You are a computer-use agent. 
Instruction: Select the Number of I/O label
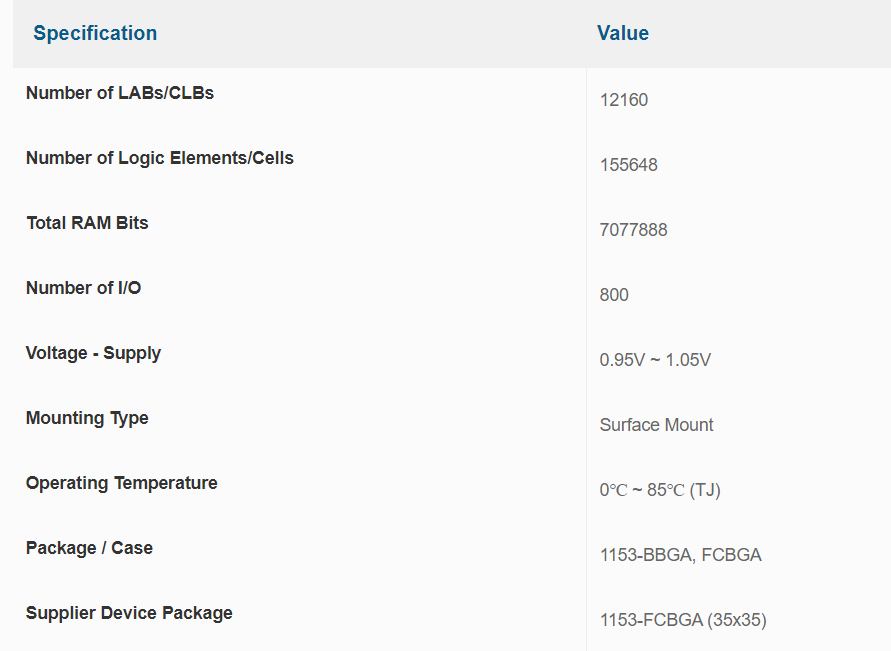[84, 288]
